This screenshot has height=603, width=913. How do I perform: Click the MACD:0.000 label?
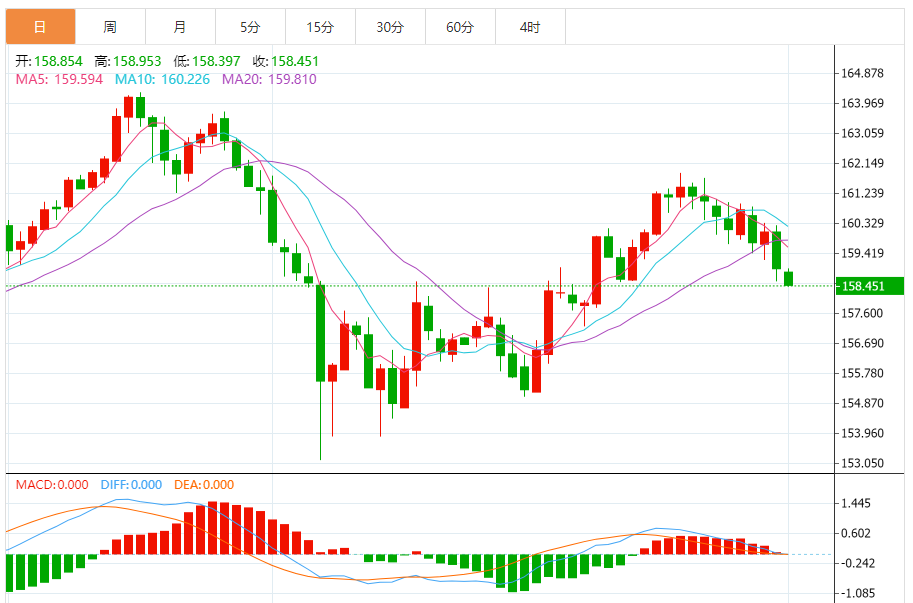pyautogui.click(x=52, y=485)
